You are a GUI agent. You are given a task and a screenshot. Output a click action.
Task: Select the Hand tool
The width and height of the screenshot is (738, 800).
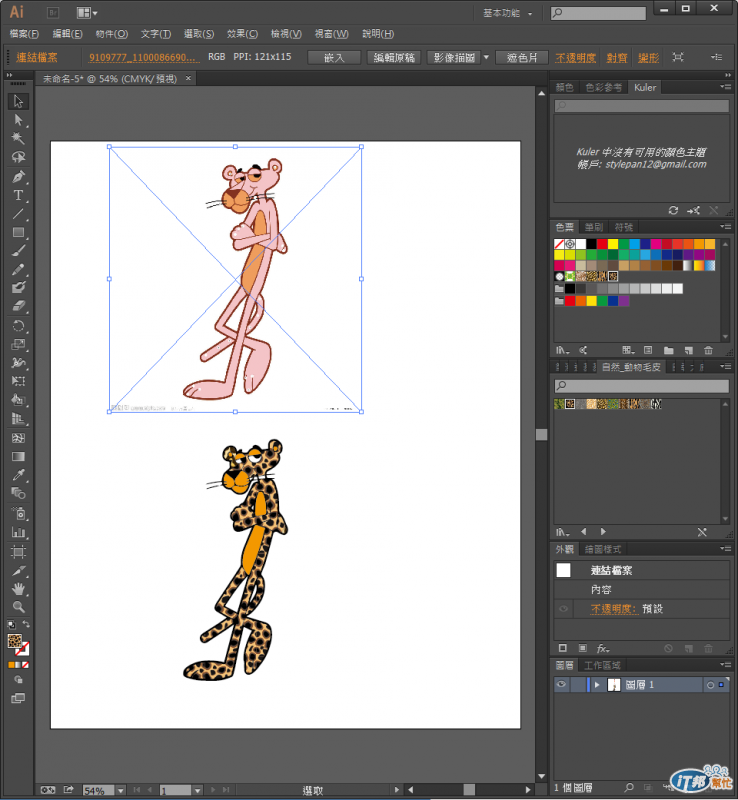coord(18,589)
